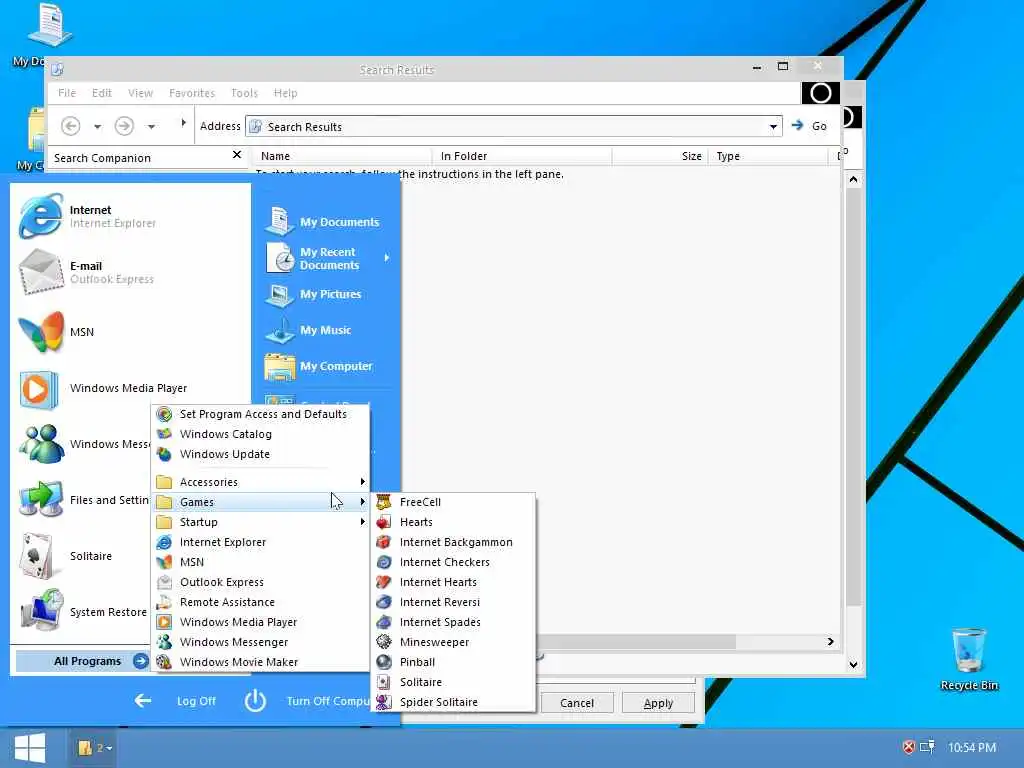The height and width of the screenshot is (768, 1024).
Task: Sort results by Name column header
Action: [342, 156]
